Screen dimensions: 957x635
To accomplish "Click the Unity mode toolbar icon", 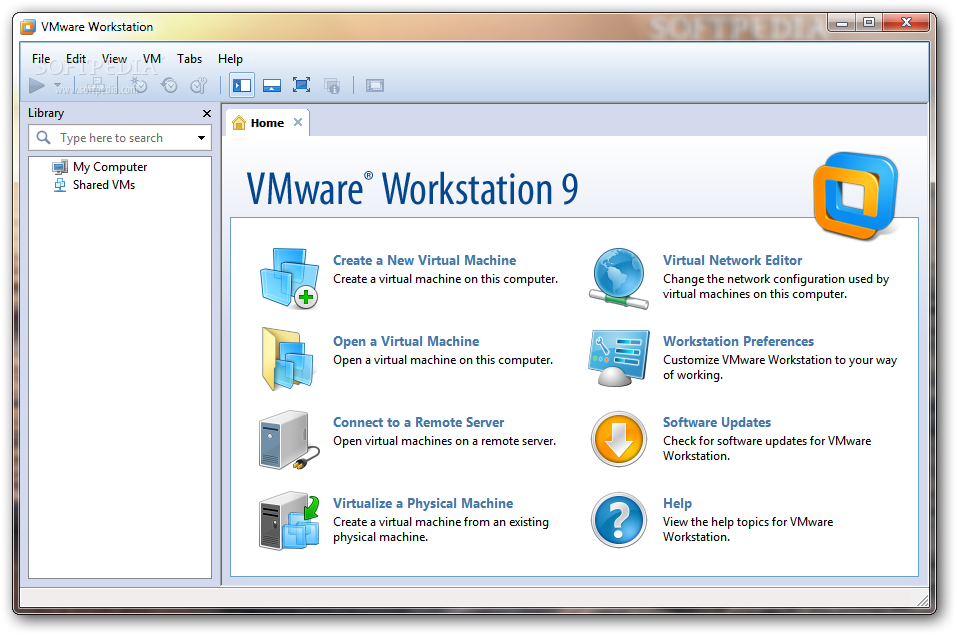I will pyautogui.click(x=332, y=85).
